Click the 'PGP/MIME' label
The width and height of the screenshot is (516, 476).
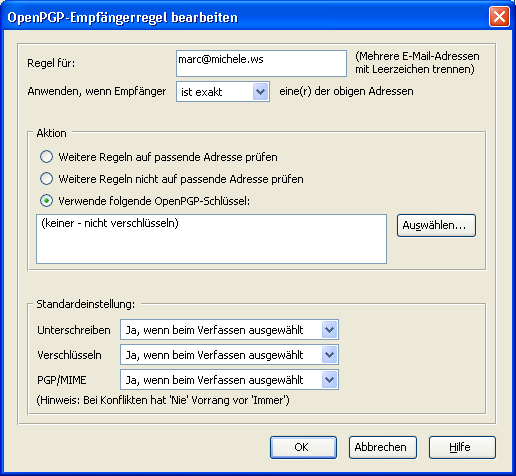pyautogui.click(x=62, y=380)
